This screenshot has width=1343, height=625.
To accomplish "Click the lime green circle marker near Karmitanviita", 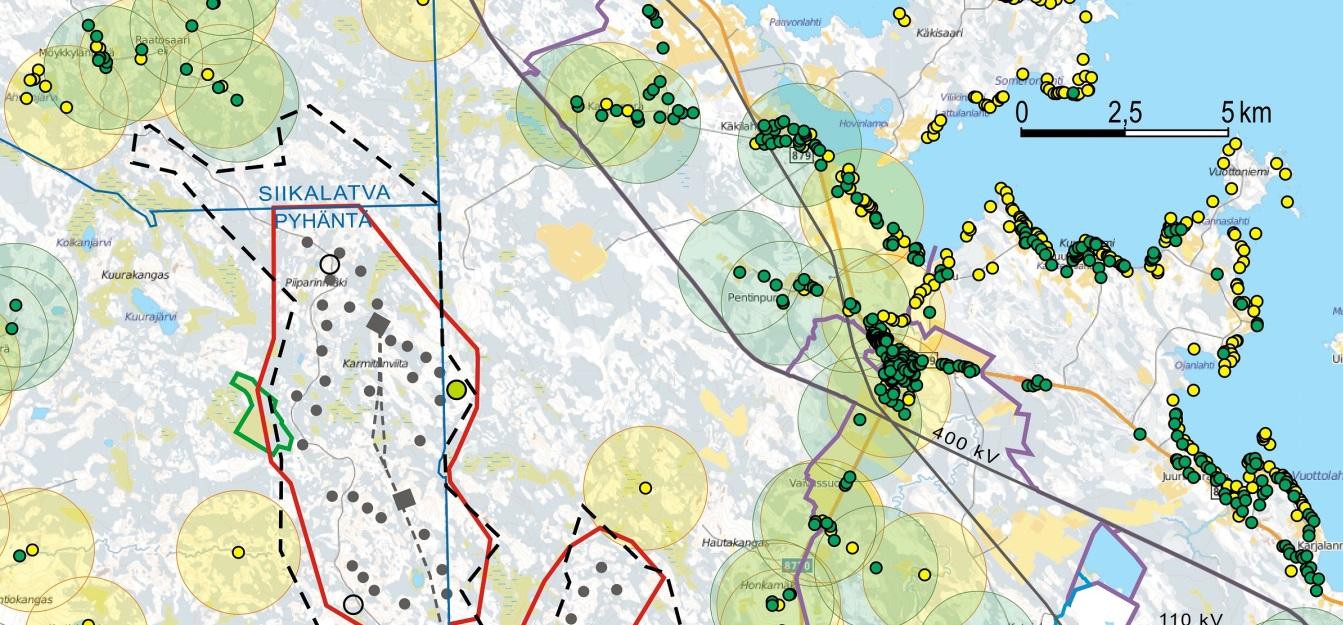I will tap(457, 389).
